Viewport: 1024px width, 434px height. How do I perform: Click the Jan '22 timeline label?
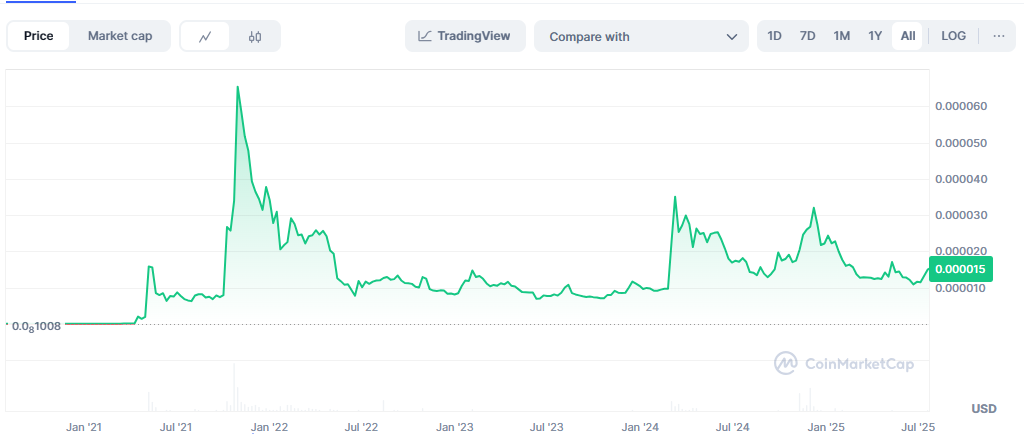pyautogui.click(x=268, y=427)
